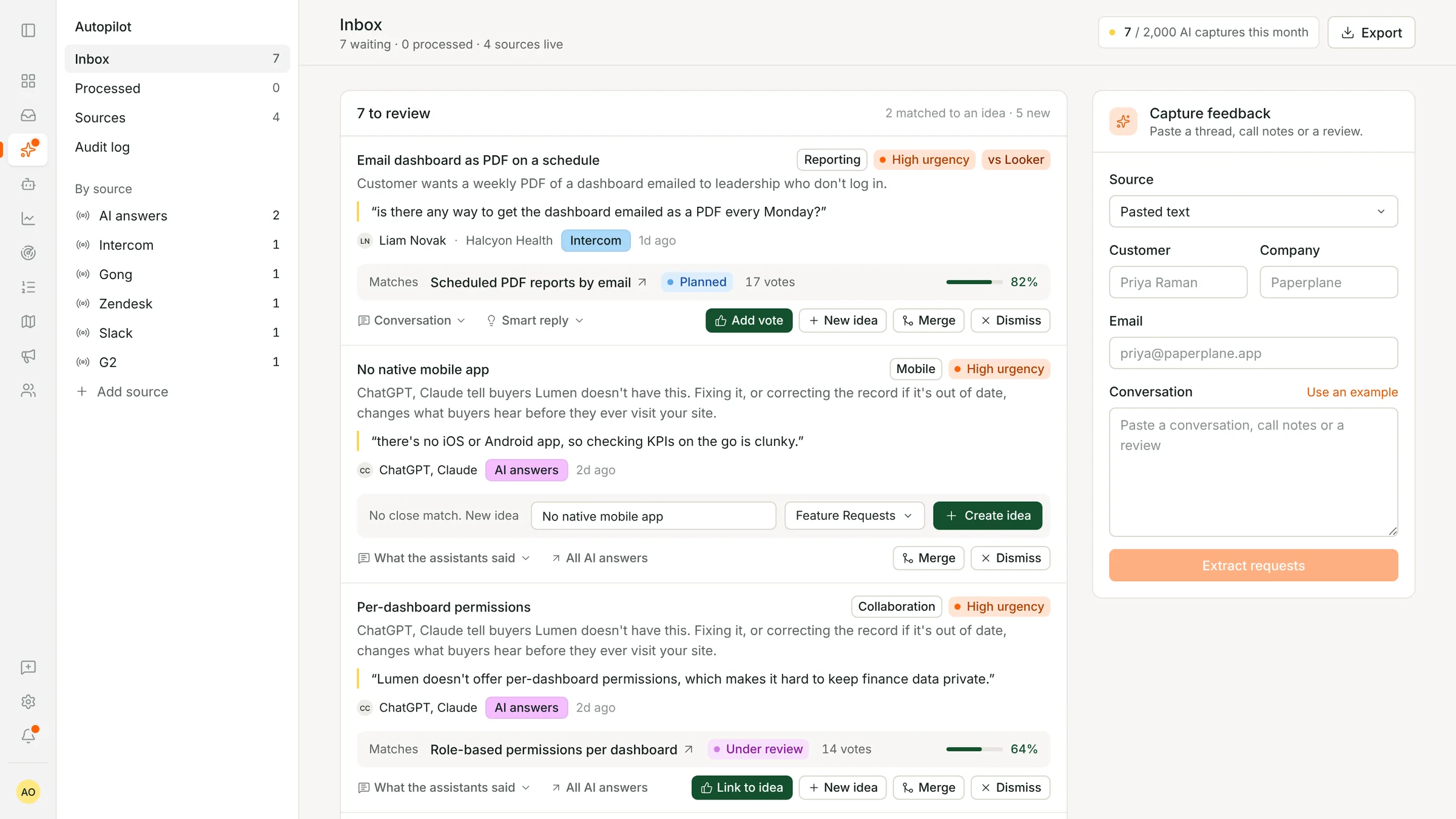Click the Conversation text area
Screen dimensions: 1456x819
coord(1253,472)
